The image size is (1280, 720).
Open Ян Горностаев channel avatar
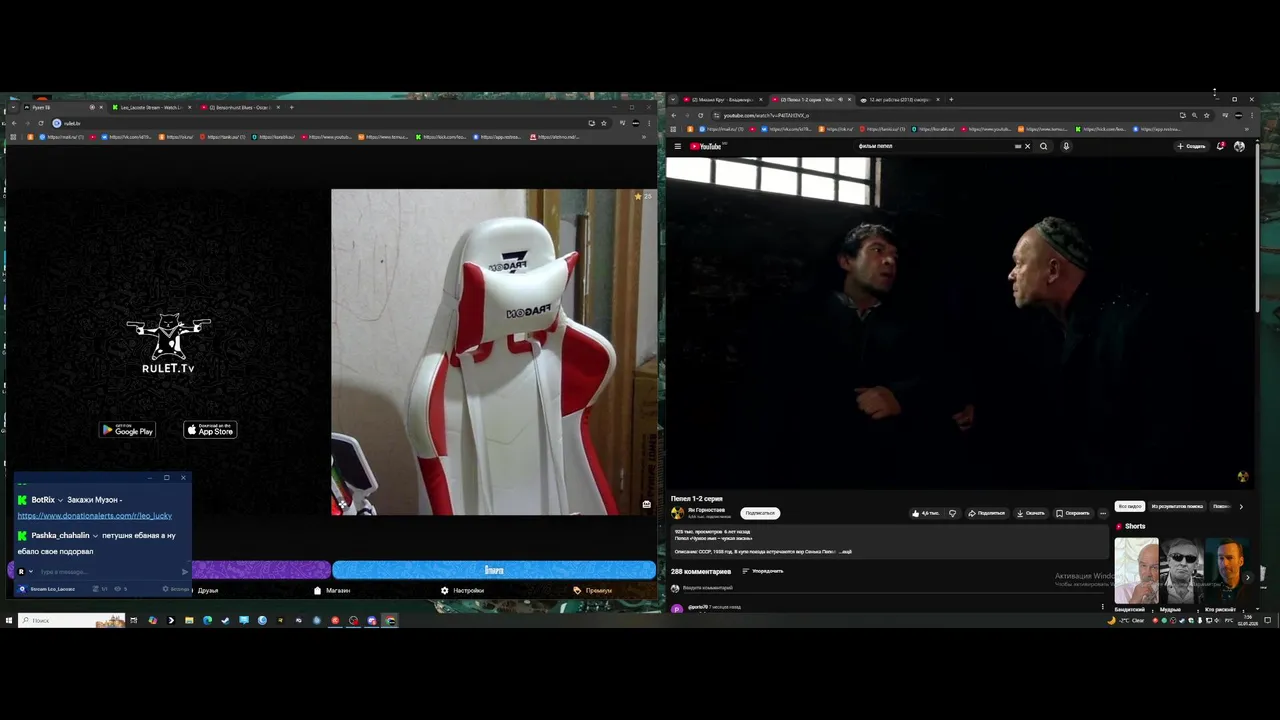tap(677, 512)
